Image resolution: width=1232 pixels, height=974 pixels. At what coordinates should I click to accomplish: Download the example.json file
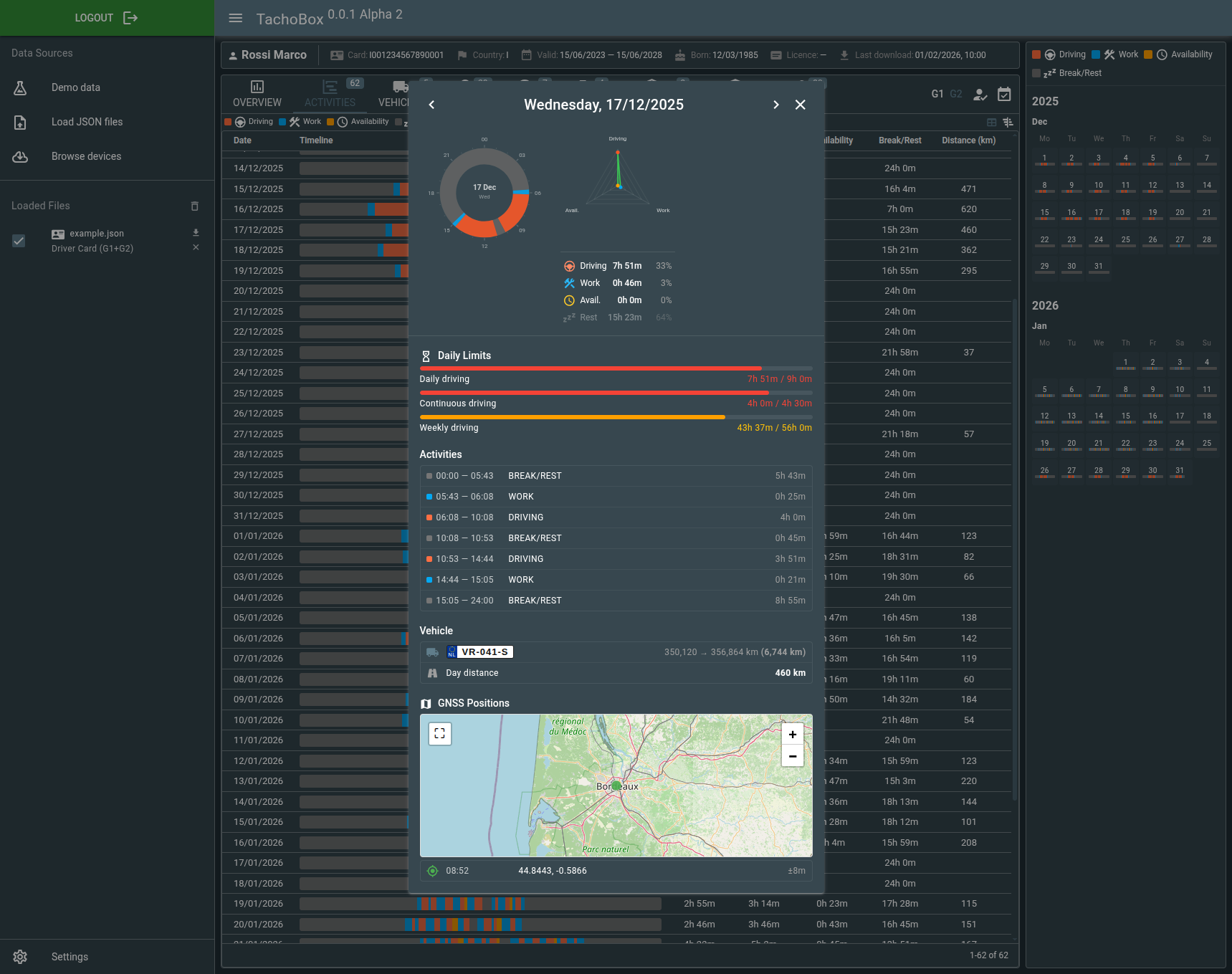[x=196, y=233]
